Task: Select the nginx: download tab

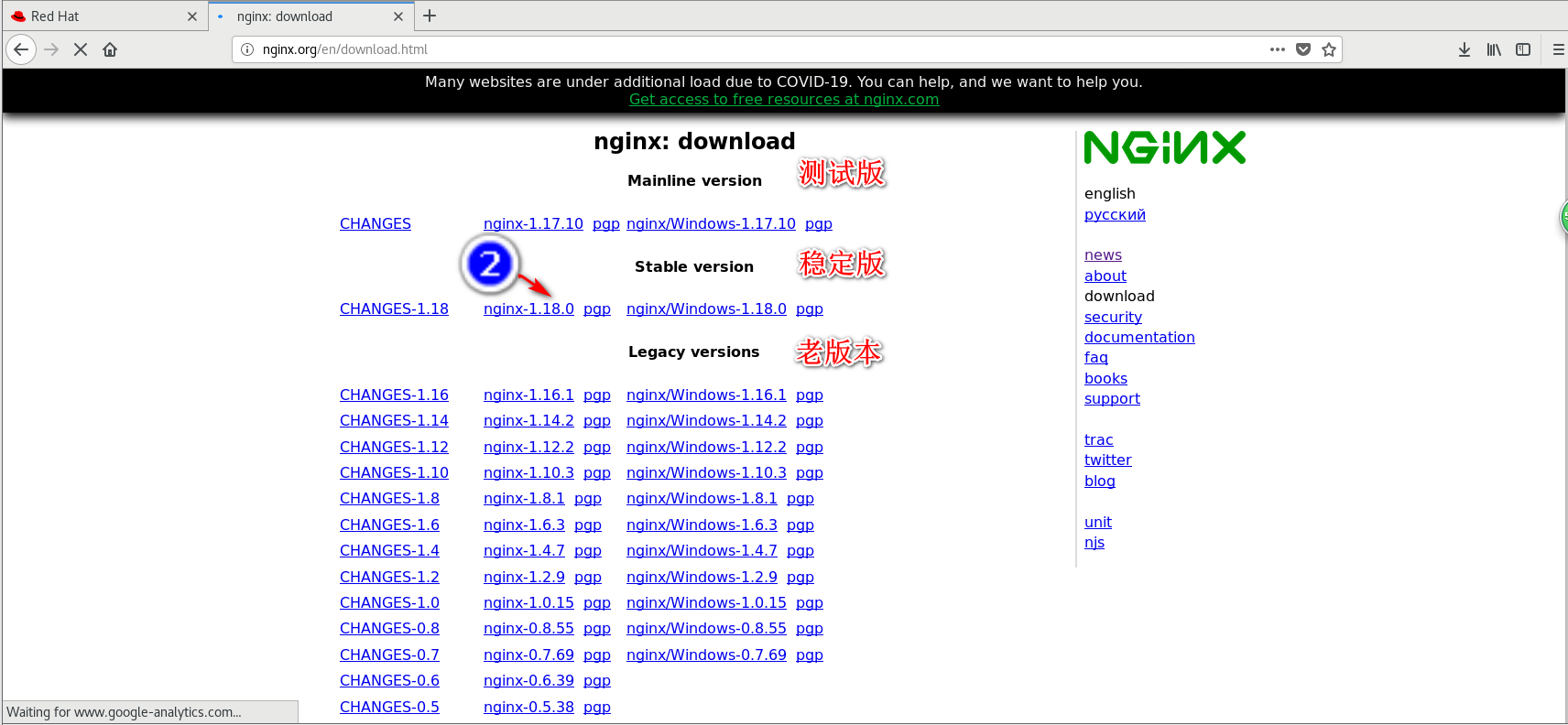Action: coord(311,16)
